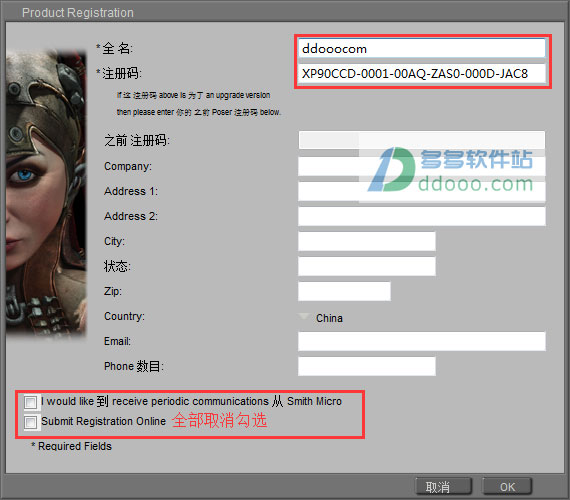This screenshot has width=570, height=500.
Task: Click the Email input field
Action: [x=422, y=341]
